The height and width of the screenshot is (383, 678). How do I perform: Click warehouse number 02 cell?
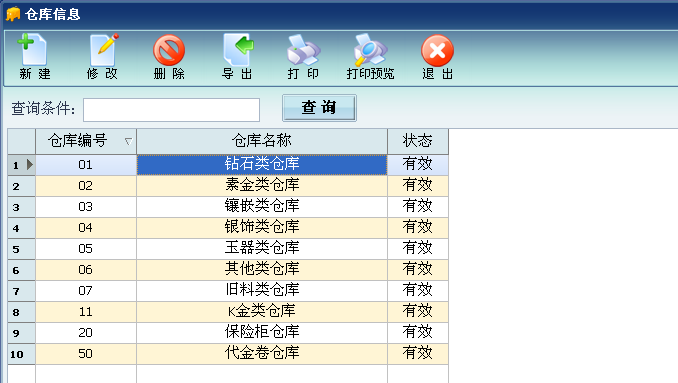point(86,186)
